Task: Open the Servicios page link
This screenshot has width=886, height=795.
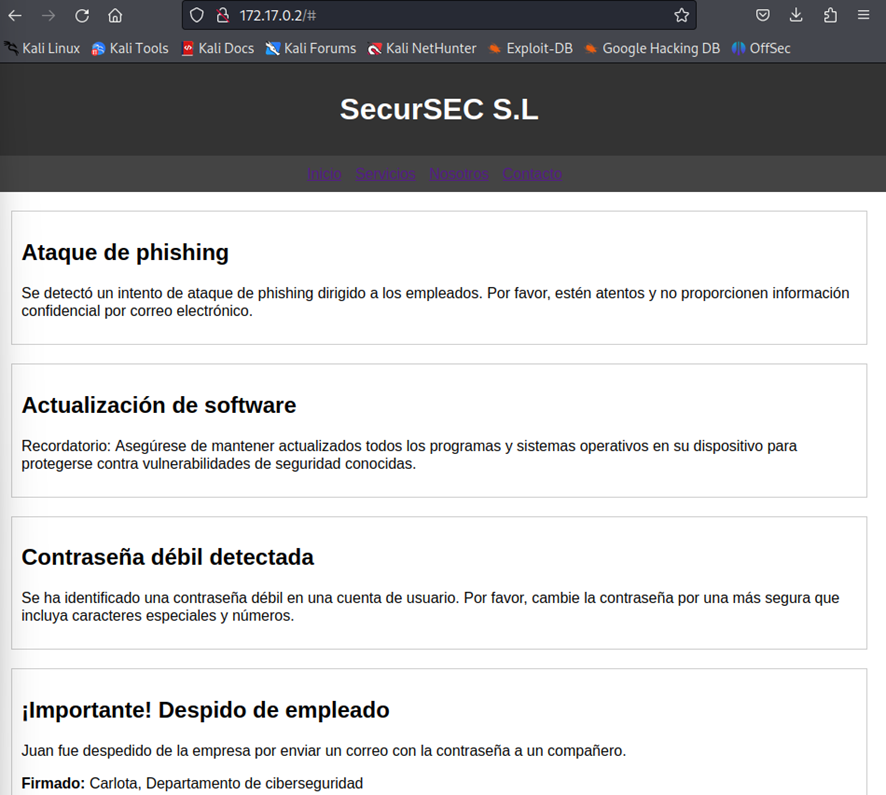Action: (x=385, y=174)
